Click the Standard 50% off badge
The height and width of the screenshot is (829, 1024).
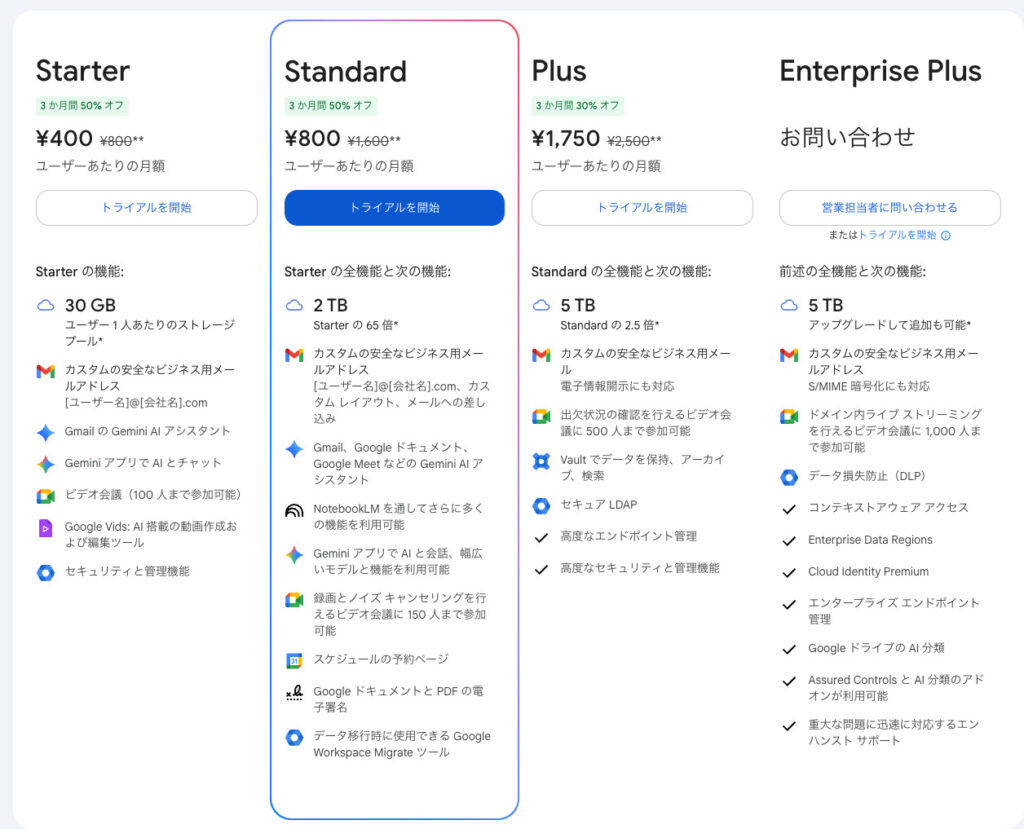(x=330, y=105)
